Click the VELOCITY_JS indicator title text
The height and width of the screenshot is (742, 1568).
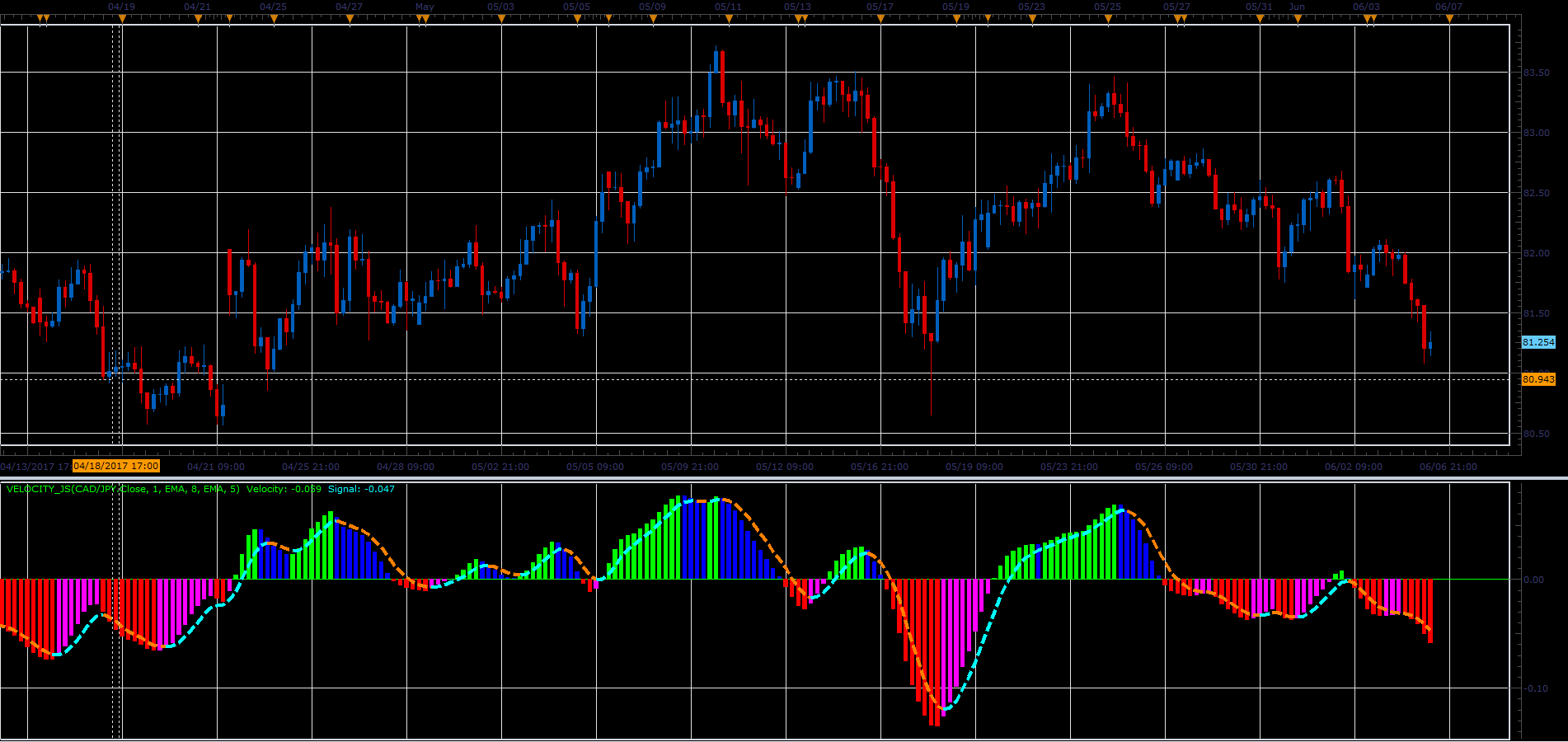123,489
